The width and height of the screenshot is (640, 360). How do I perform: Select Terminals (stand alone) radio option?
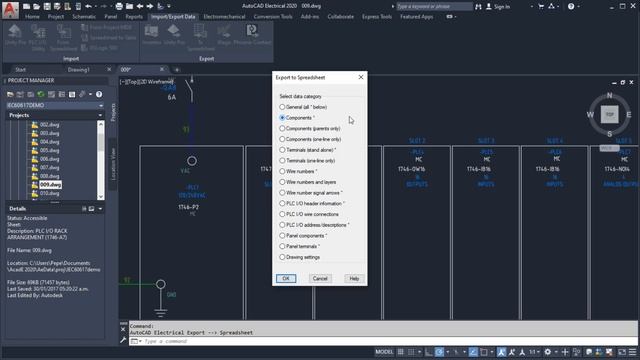[x=282, y=150]
